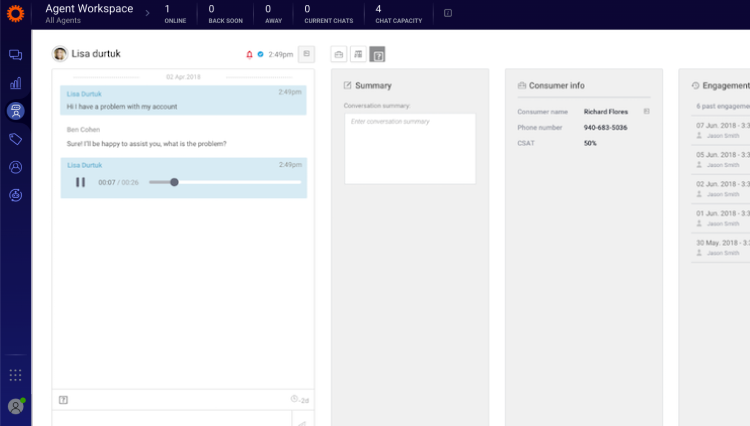The width and height of the screenshot is (750, 426).
Task: Click the send message arrow icon
Action: pos(302,423)
